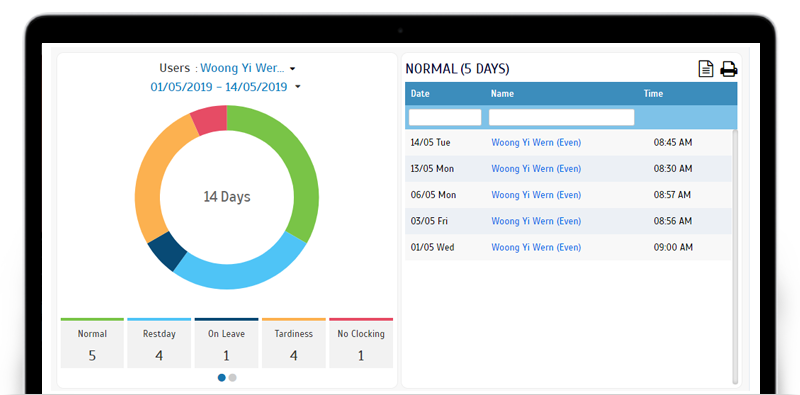The width and height of the screenshot is (800, 395).
Task: Click the Name filter input field
Action: 562,117
